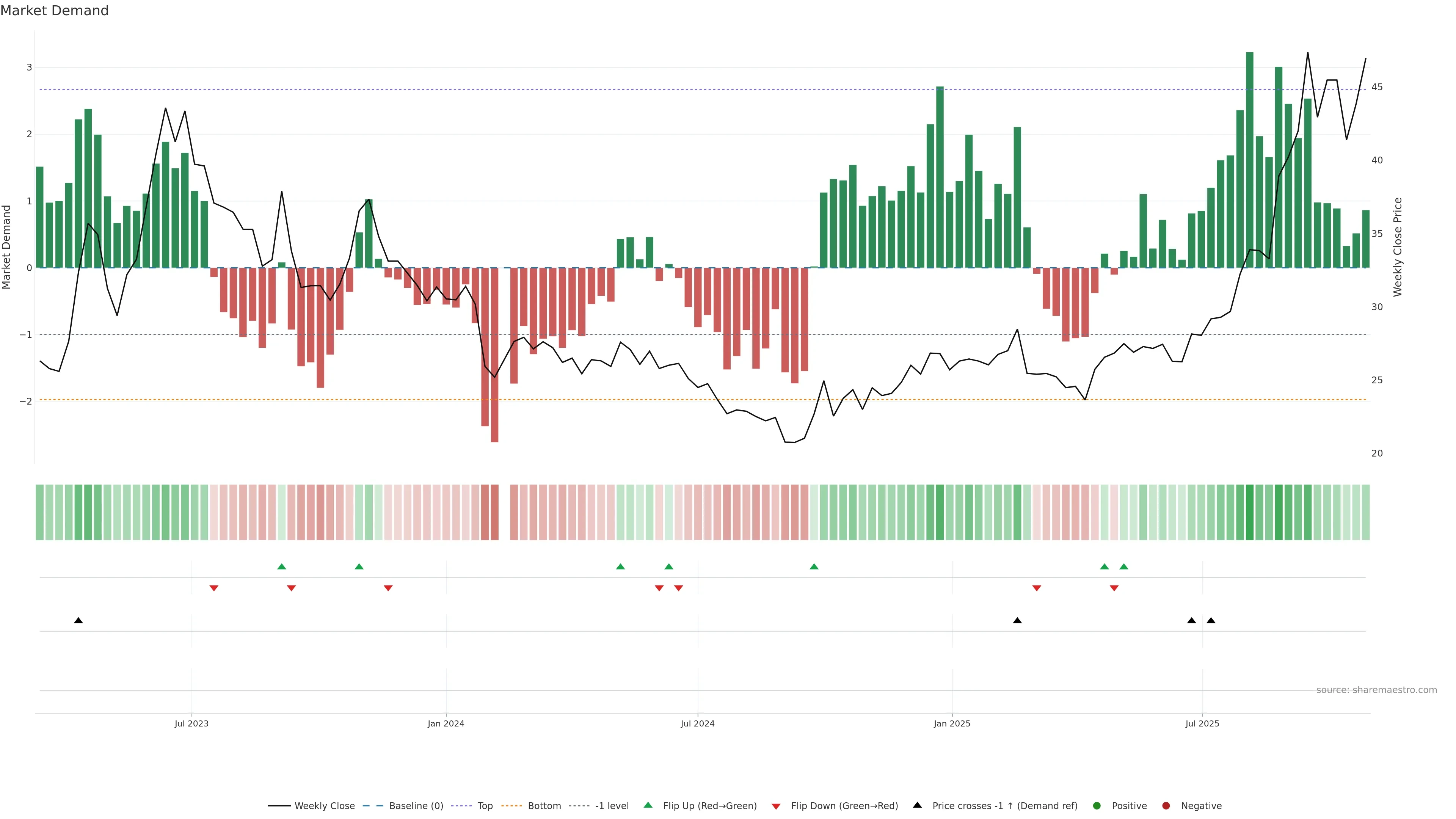The width and height of the screenshot is (1456, 819).
Task: Toggle the -1 level legend entry
Action: (x=612, y=806)
